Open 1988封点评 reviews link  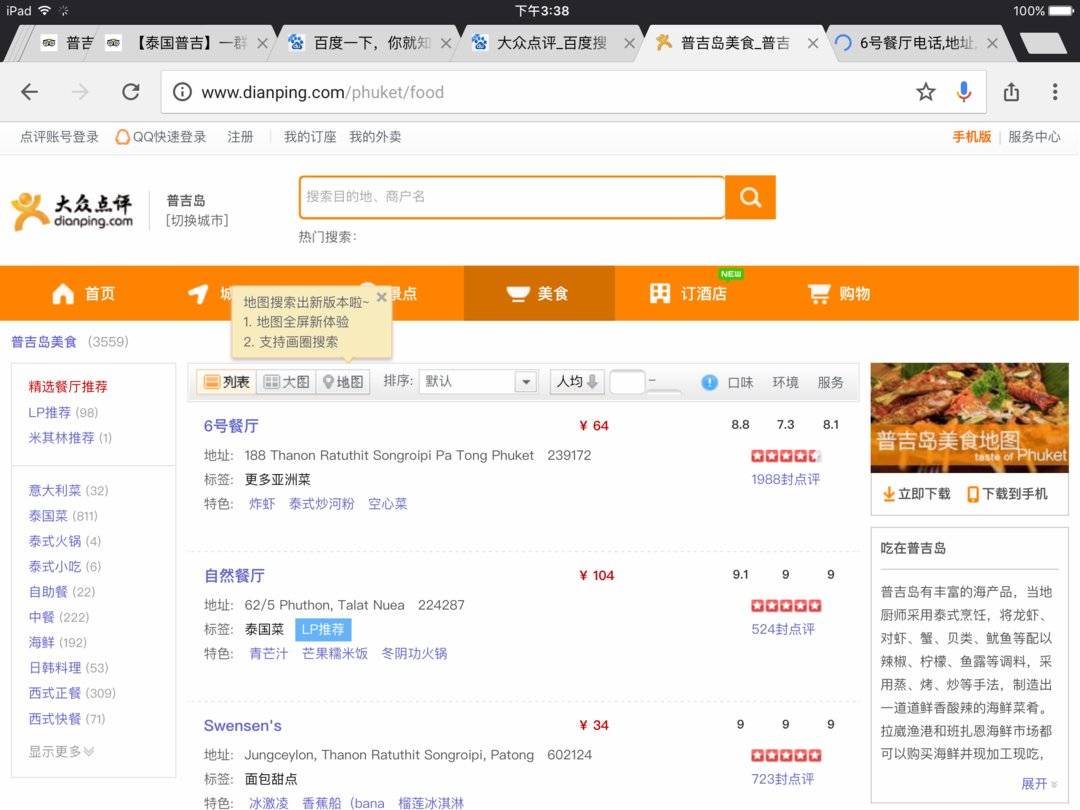click(x=785, y=479)
